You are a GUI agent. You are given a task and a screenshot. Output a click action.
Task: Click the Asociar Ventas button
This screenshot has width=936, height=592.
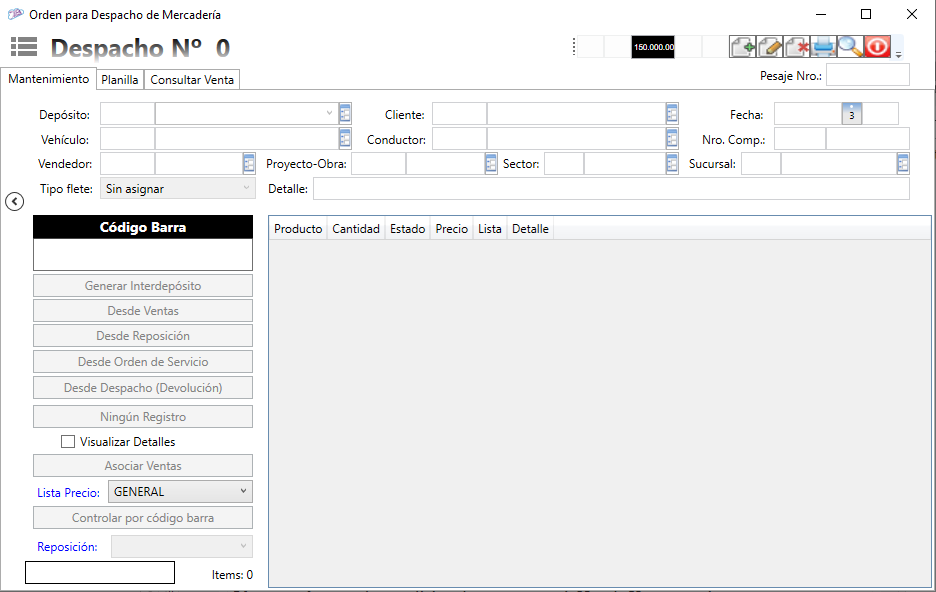143,465
